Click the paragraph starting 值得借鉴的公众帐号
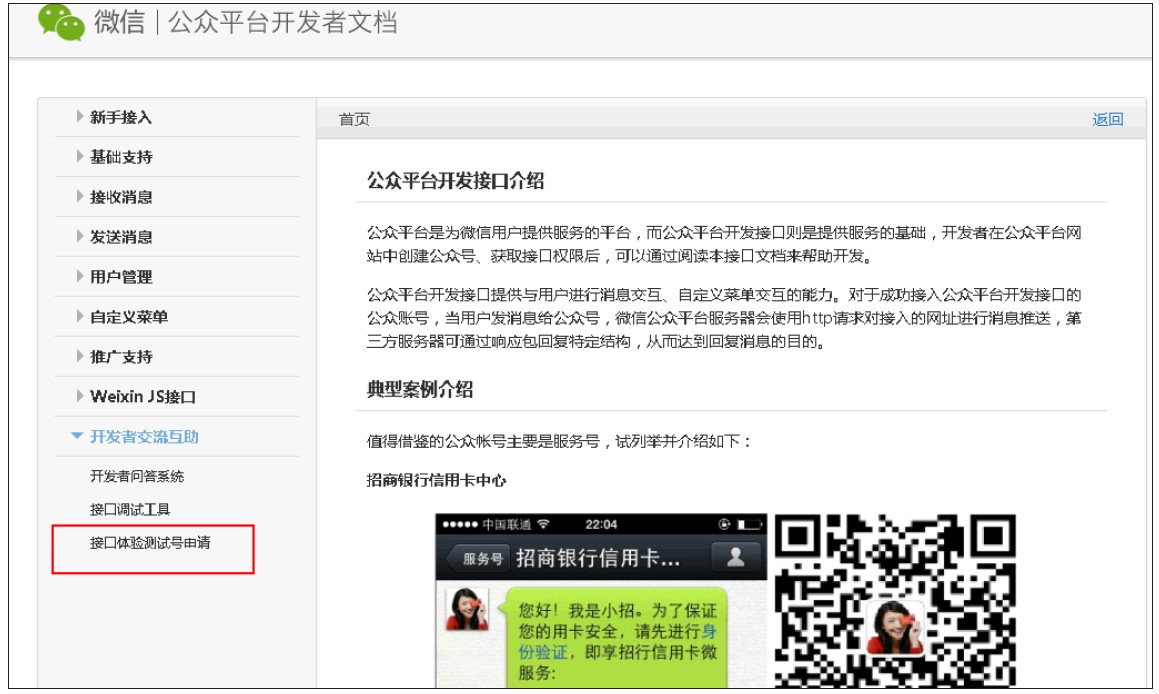This screenshot has width=1159, height=694. [560, 441]
